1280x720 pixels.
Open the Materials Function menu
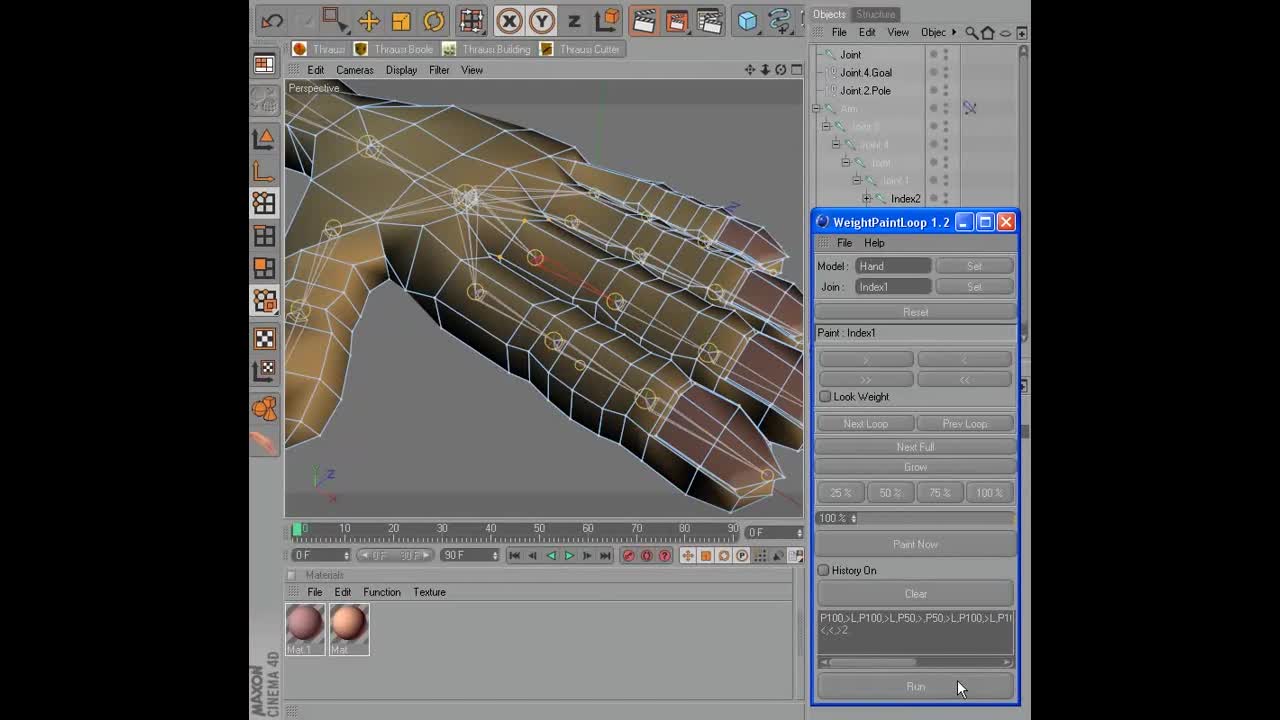click(x=382, y=592)
